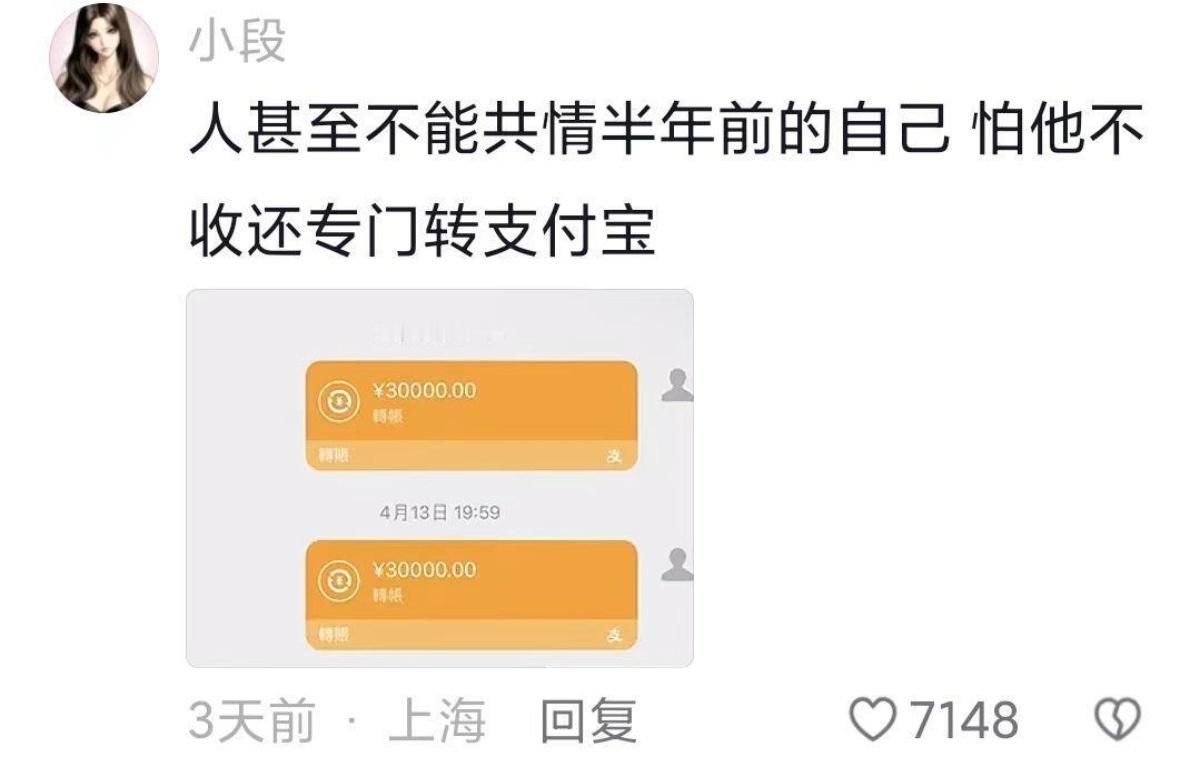The height and width of the screenshot is (776, 1200).
Task: Click small icon at first bubble's footer right
Action: [615, 457]
